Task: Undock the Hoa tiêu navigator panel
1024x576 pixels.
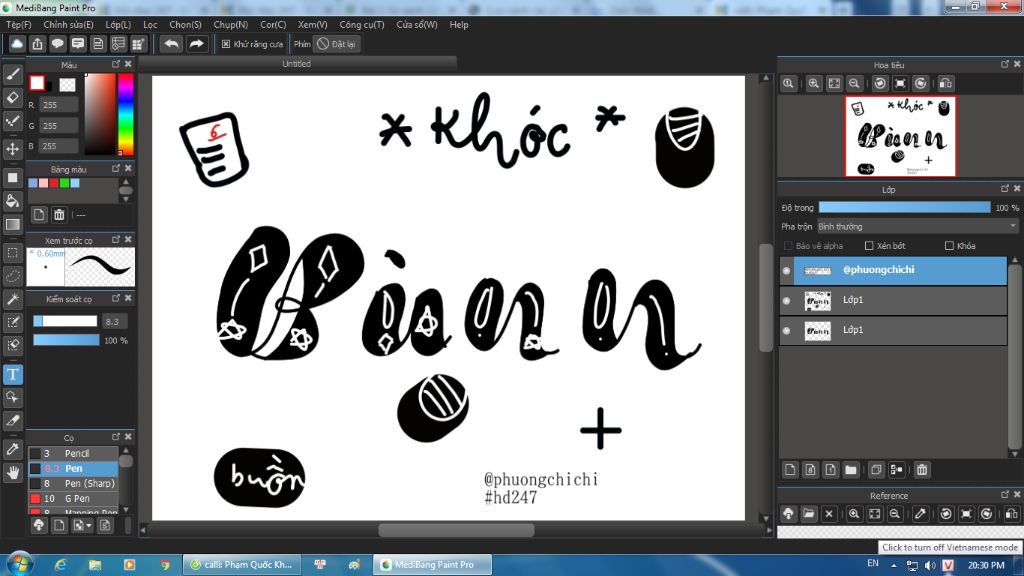Action: (x=1004, y=64)
